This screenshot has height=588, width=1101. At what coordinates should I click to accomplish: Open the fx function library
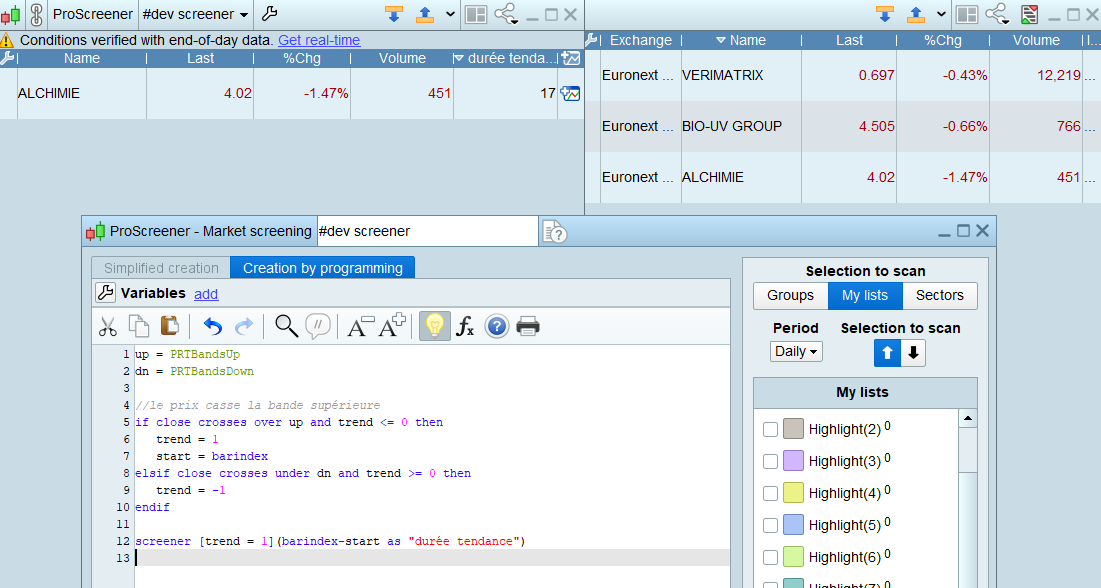465,326
